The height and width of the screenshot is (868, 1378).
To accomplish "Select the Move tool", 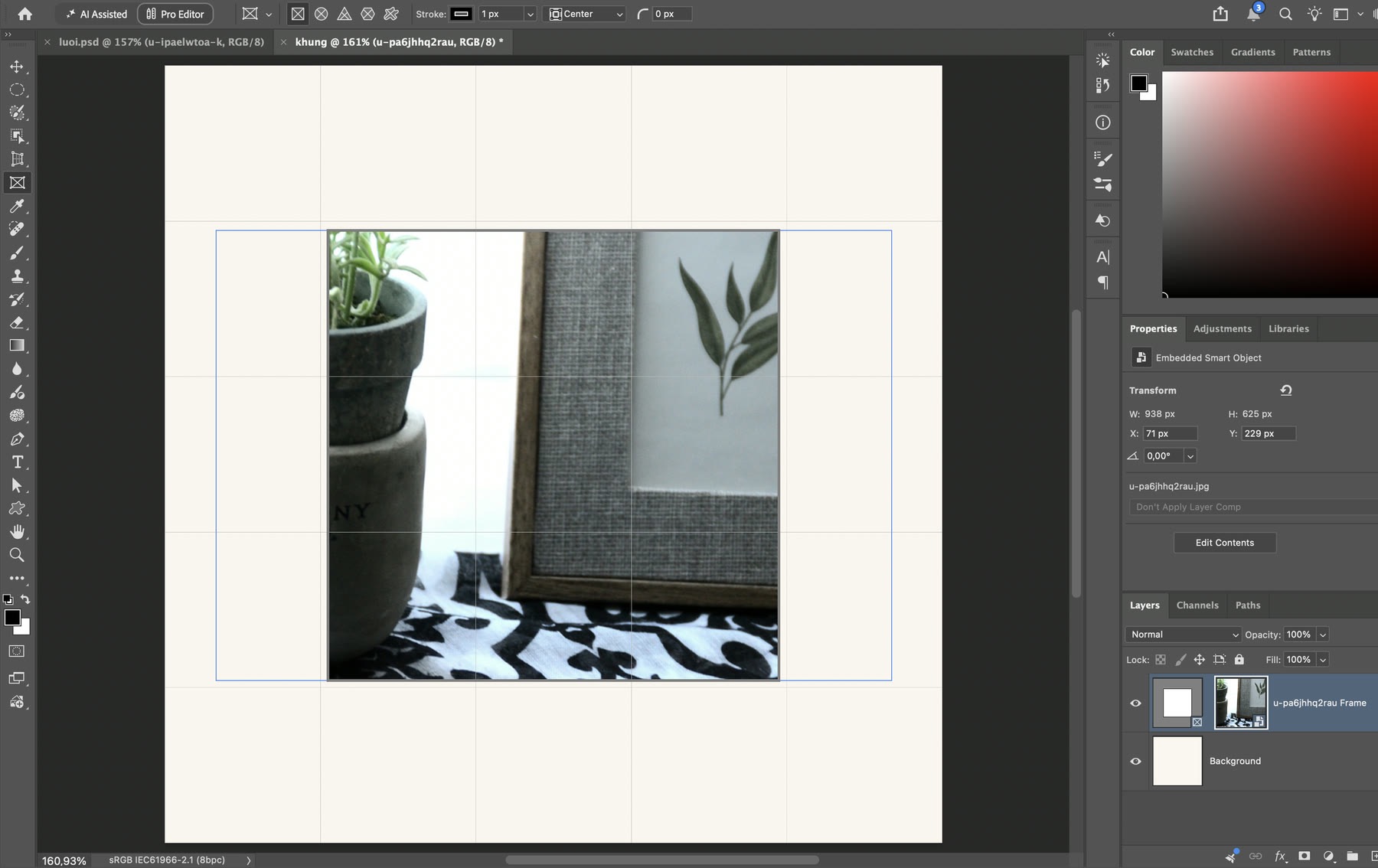I will (17, 67).
